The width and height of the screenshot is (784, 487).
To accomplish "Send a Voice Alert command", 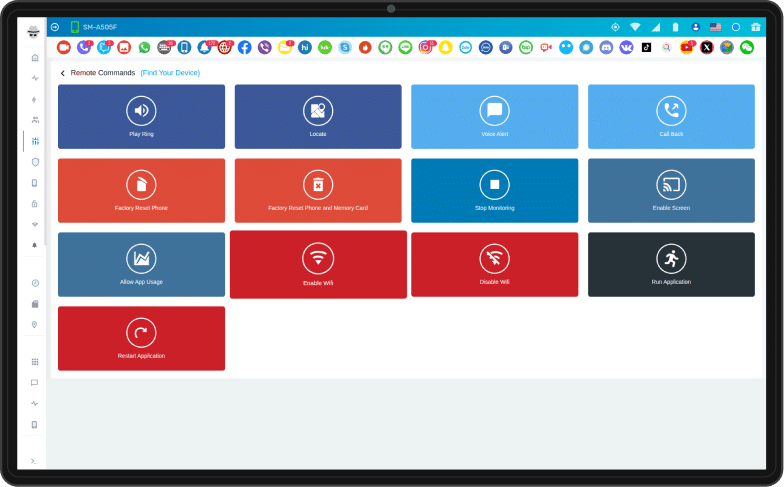I will pyautogui.click(x=494, y=116).
